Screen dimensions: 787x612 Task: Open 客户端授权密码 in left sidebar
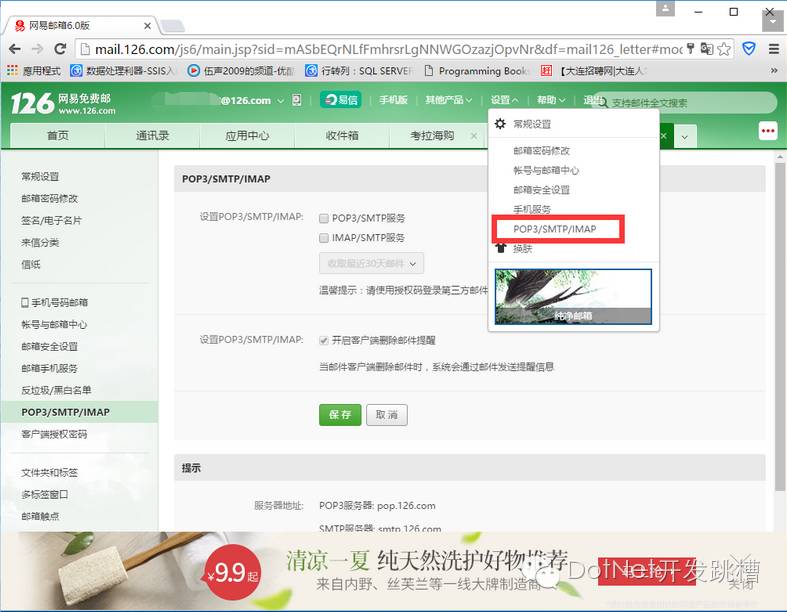click(x=54, y=434)
